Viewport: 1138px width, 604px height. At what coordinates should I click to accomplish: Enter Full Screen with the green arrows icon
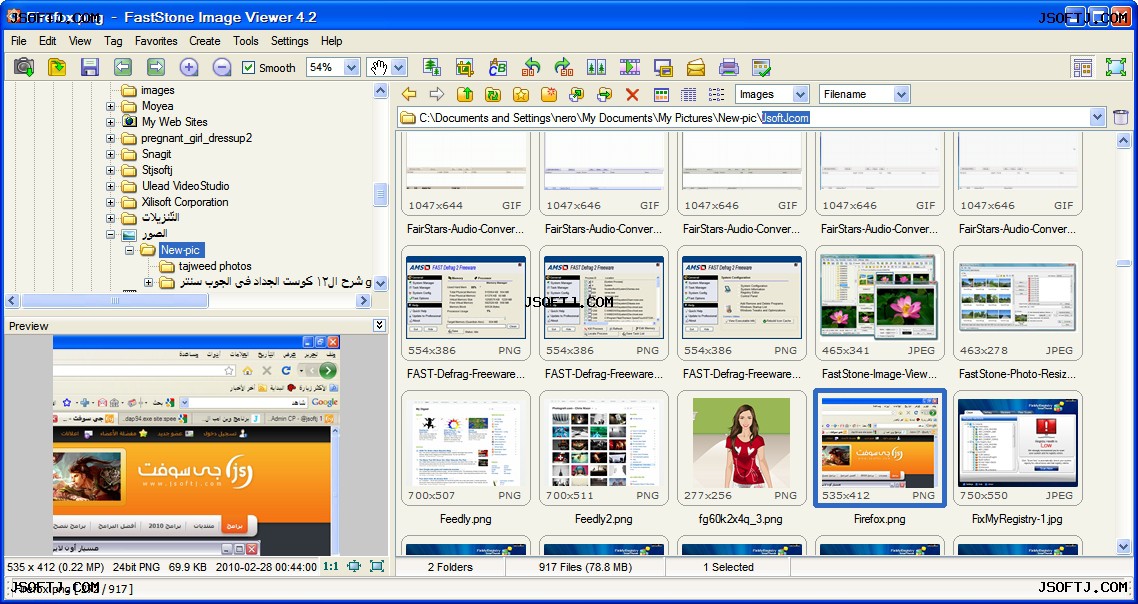pyautogui.click(x=1116, y=68)
